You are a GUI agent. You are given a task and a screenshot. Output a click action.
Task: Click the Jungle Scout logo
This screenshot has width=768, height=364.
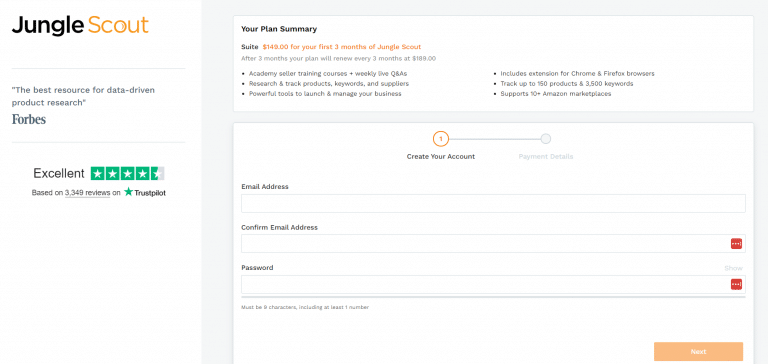80,25
